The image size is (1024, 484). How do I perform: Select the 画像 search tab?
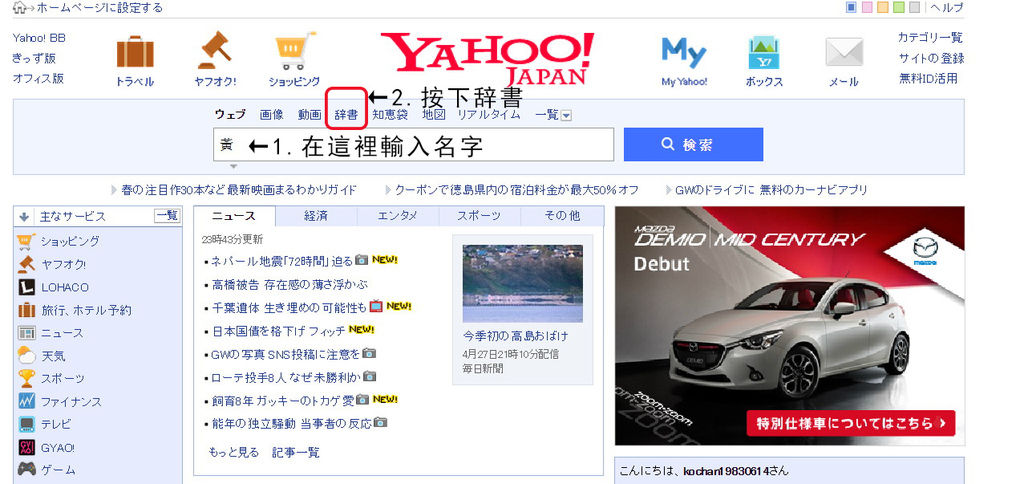click(x=272, y=115)
